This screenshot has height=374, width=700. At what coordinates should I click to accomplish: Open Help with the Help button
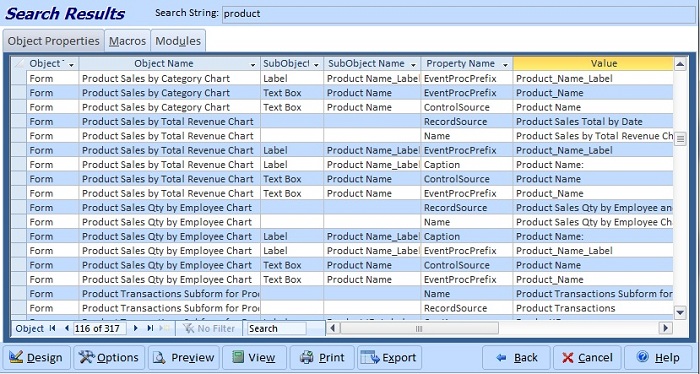point(658,357)
